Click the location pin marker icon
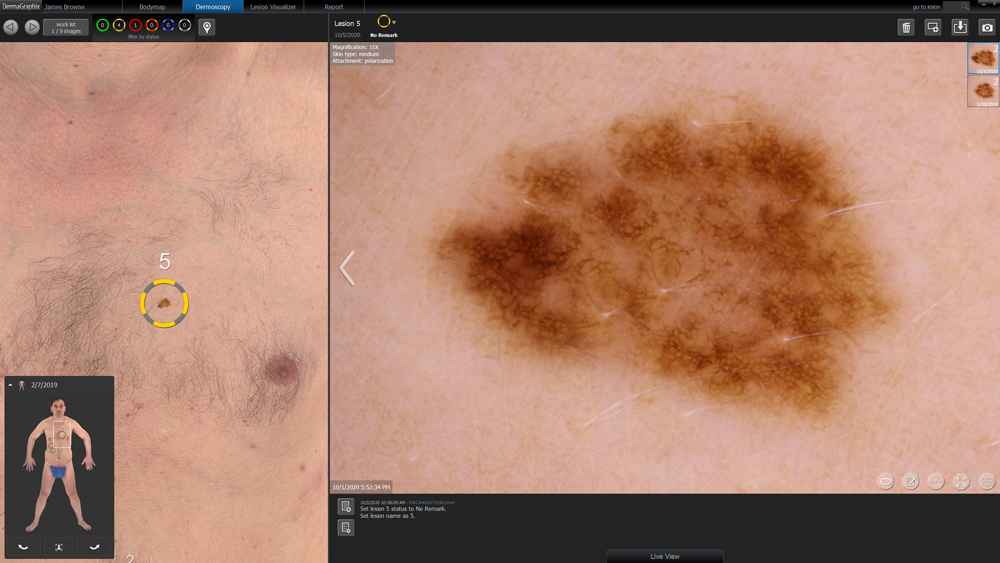1000x563 pixels. [207, 27]
